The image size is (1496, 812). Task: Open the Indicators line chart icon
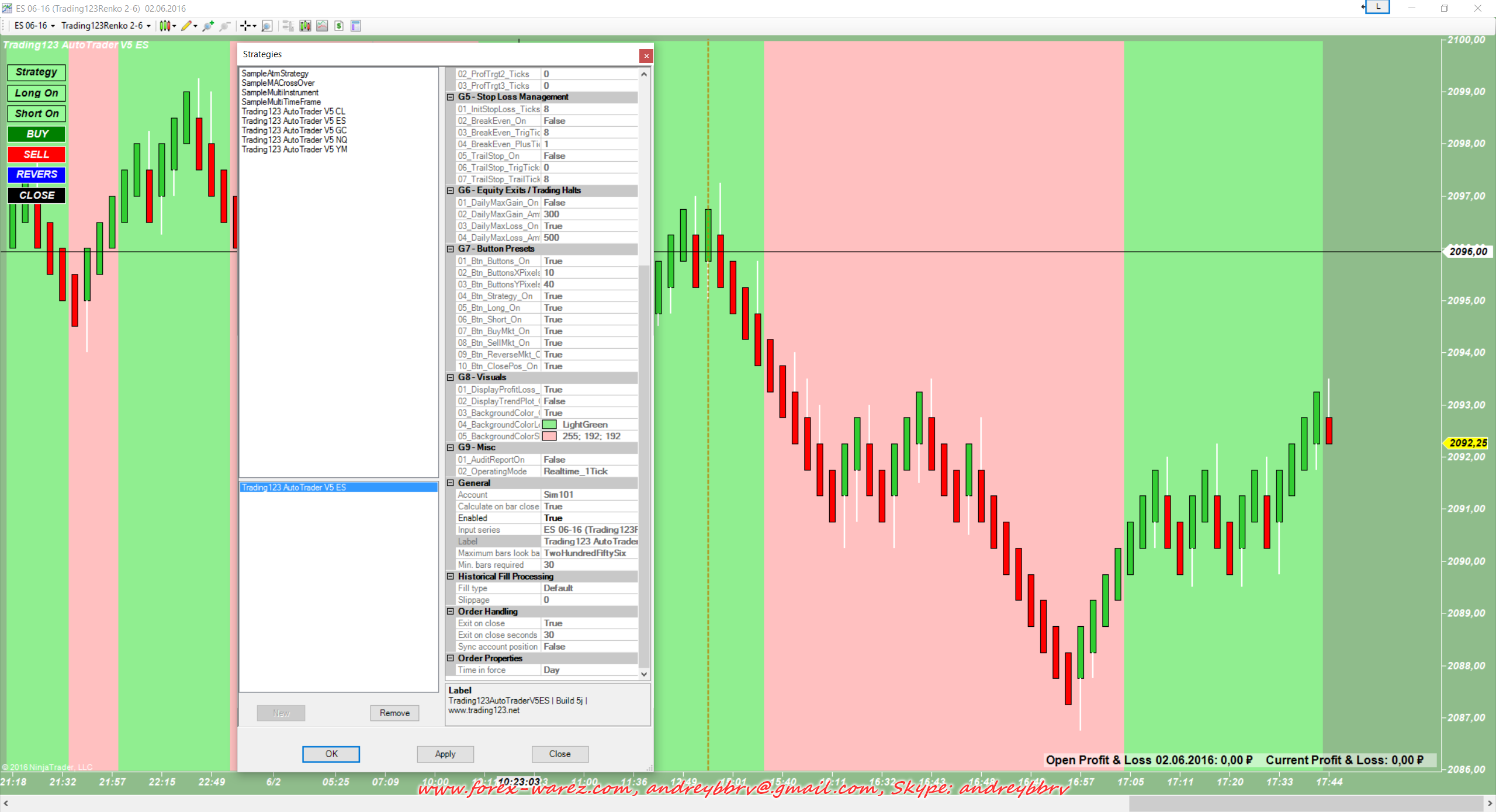pyautogui.click(x=322, y=26)
